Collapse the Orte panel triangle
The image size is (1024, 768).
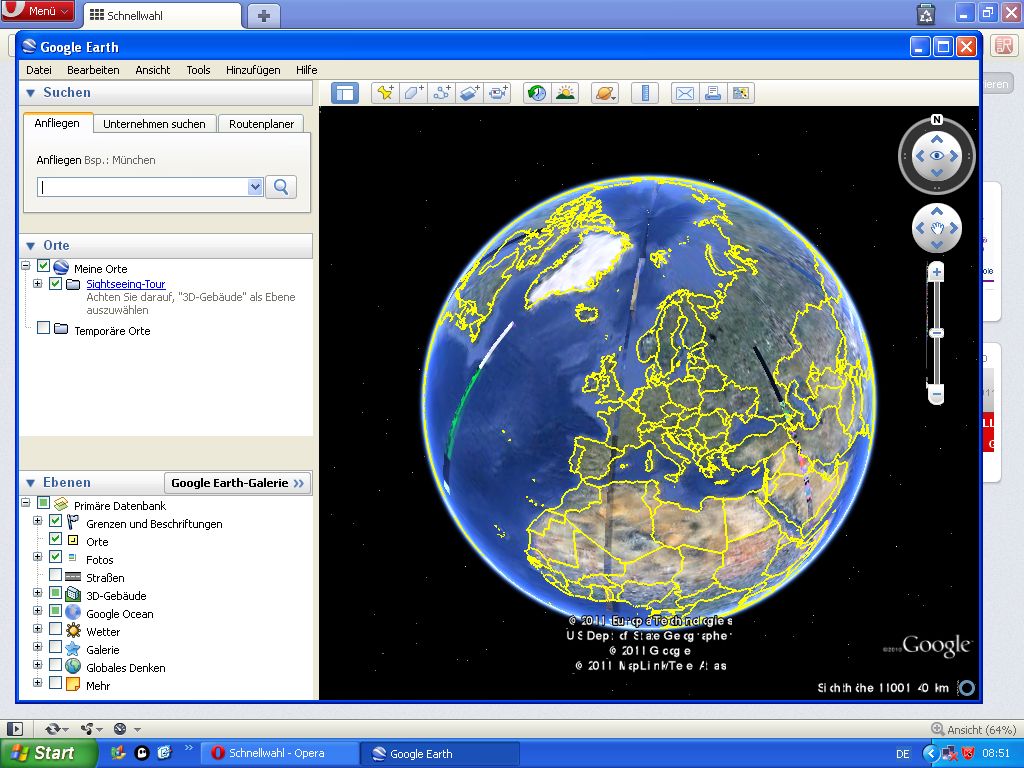[x=30, y=246]
